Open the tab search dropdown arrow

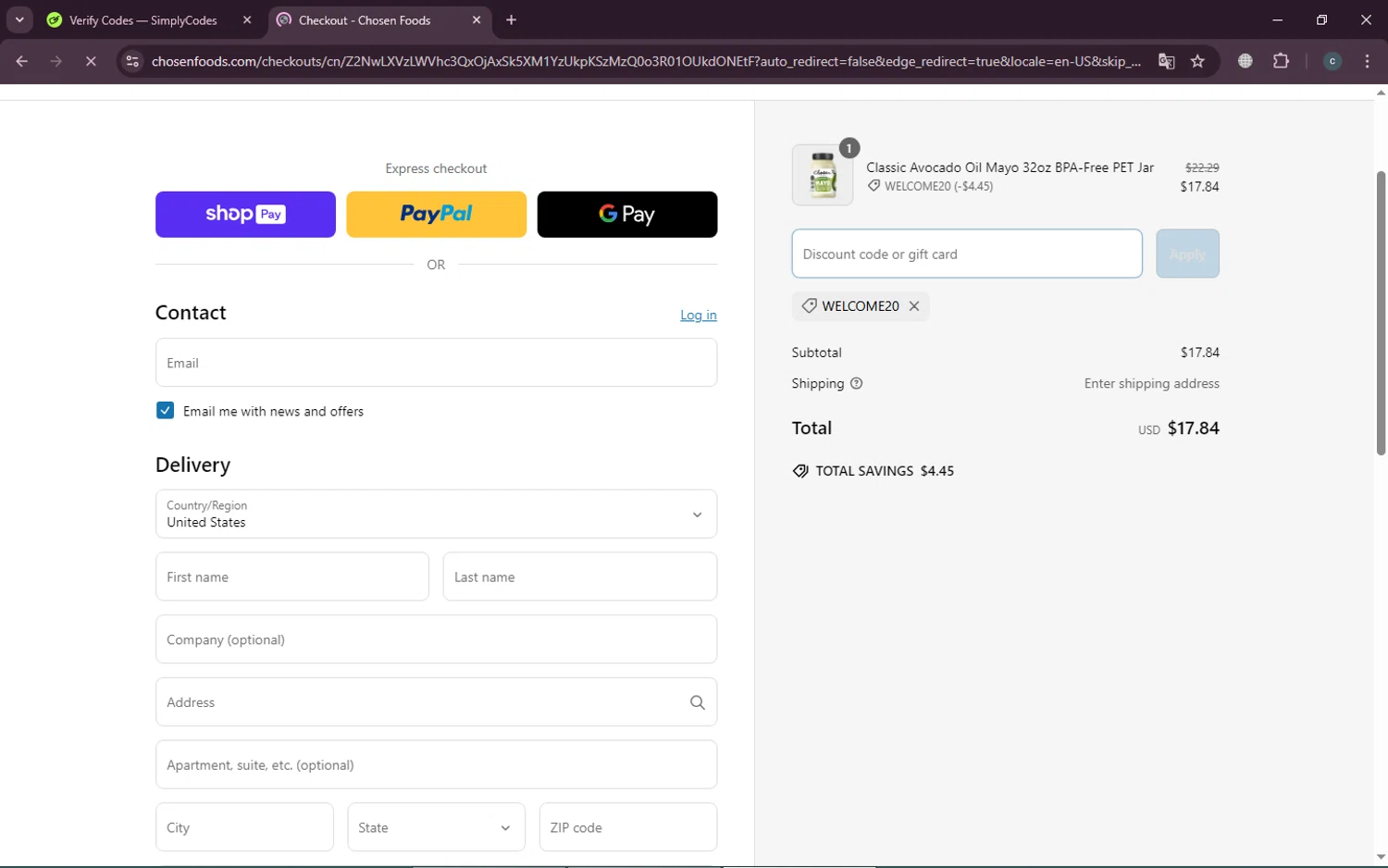(19, 19)
